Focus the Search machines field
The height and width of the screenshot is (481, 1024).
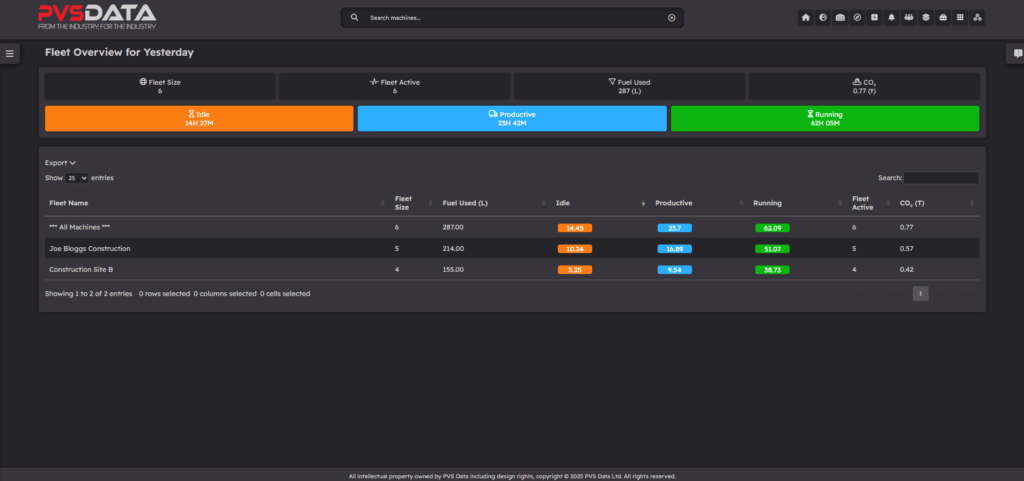point(512,18)
